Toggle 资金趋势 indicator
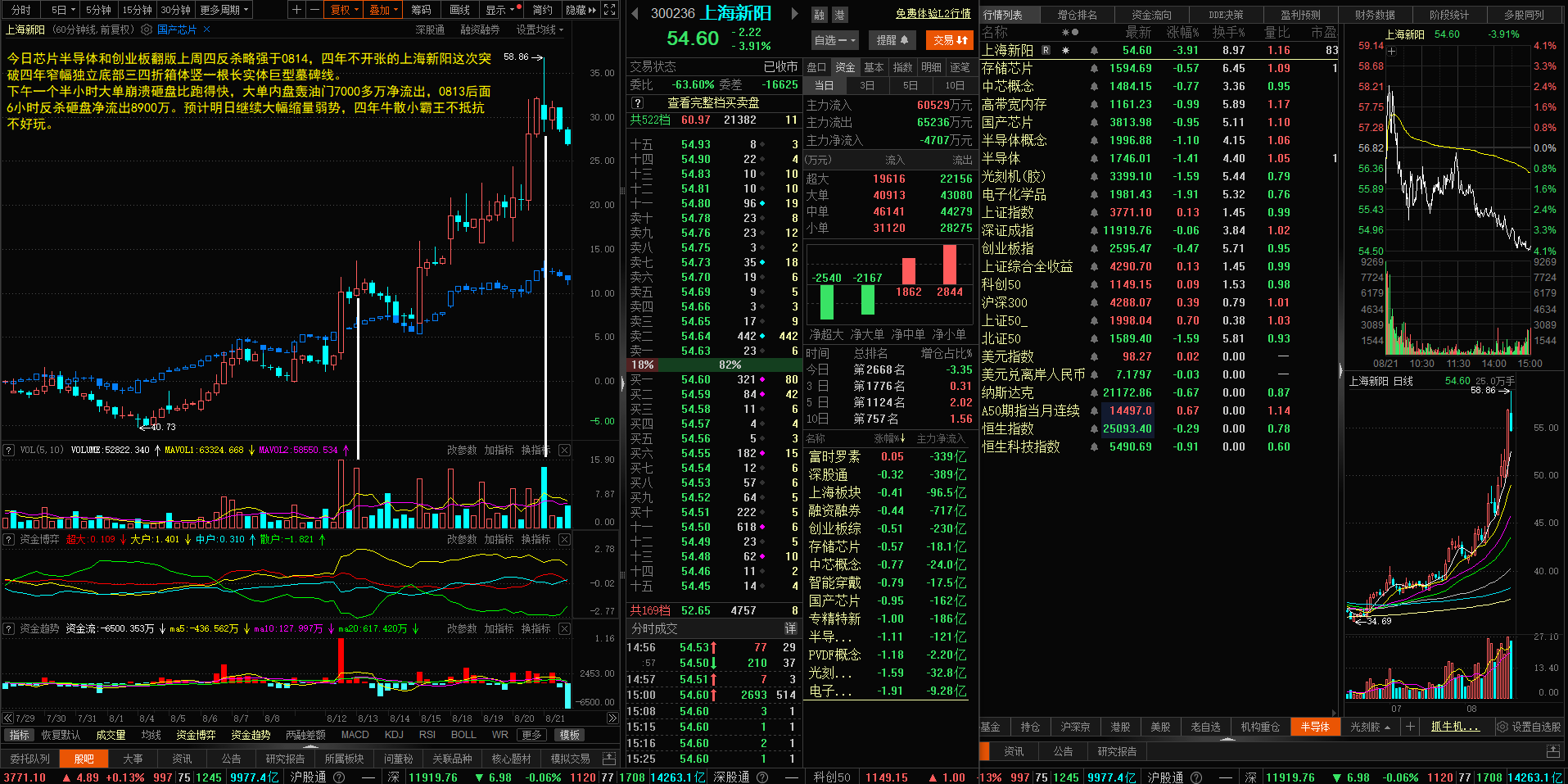Screen dimensions: 1568x784 point(251,735)
